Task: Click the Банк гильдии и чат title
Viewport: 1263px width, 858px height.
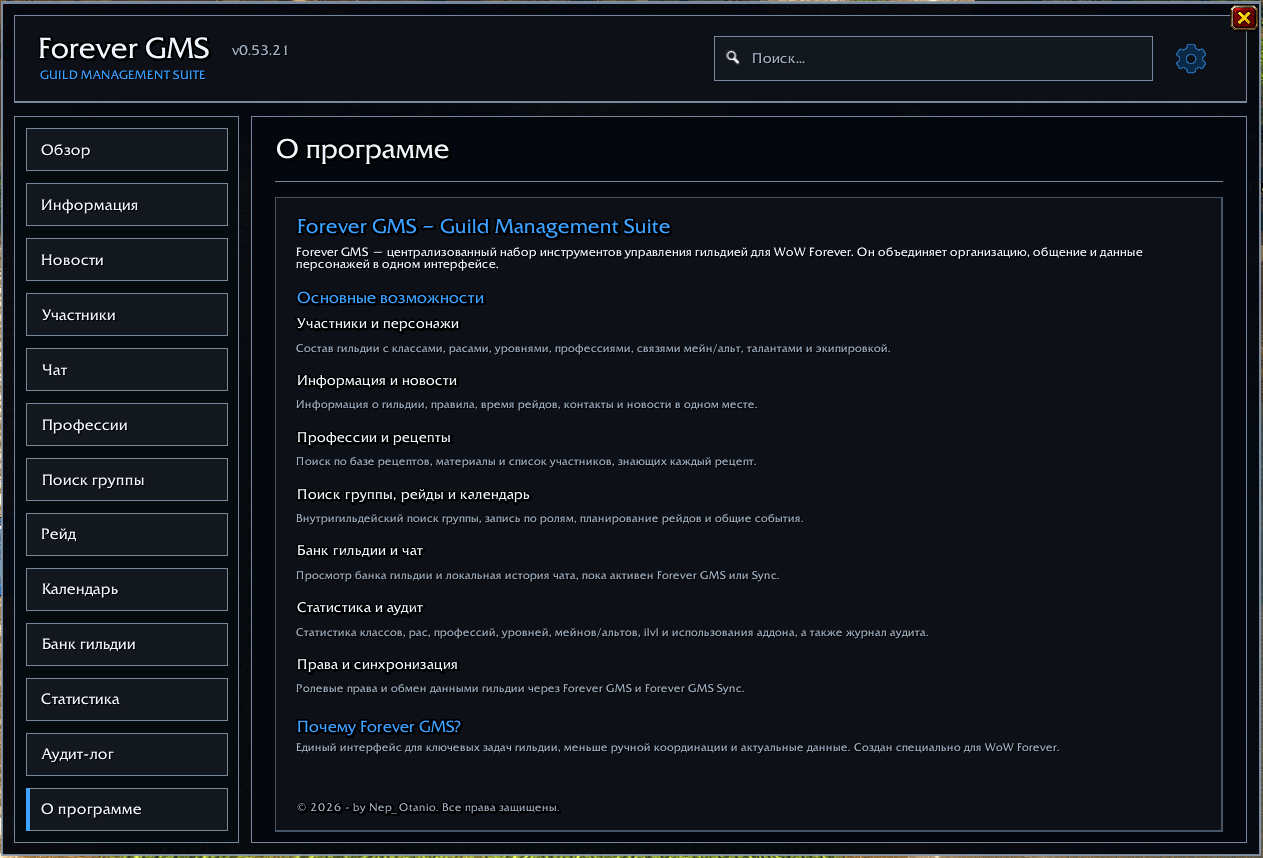Action: point(360,551)
